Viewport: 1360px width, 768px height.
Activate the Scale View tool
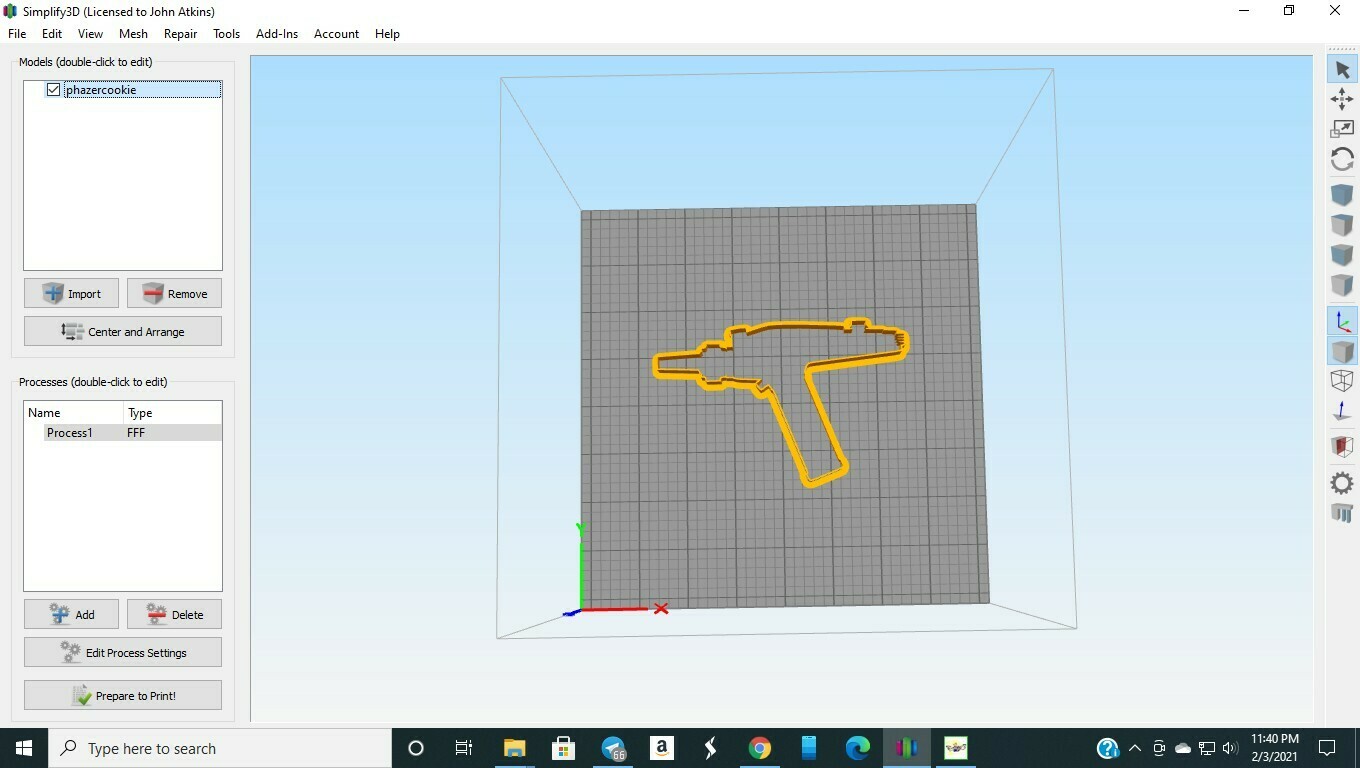1342,129
